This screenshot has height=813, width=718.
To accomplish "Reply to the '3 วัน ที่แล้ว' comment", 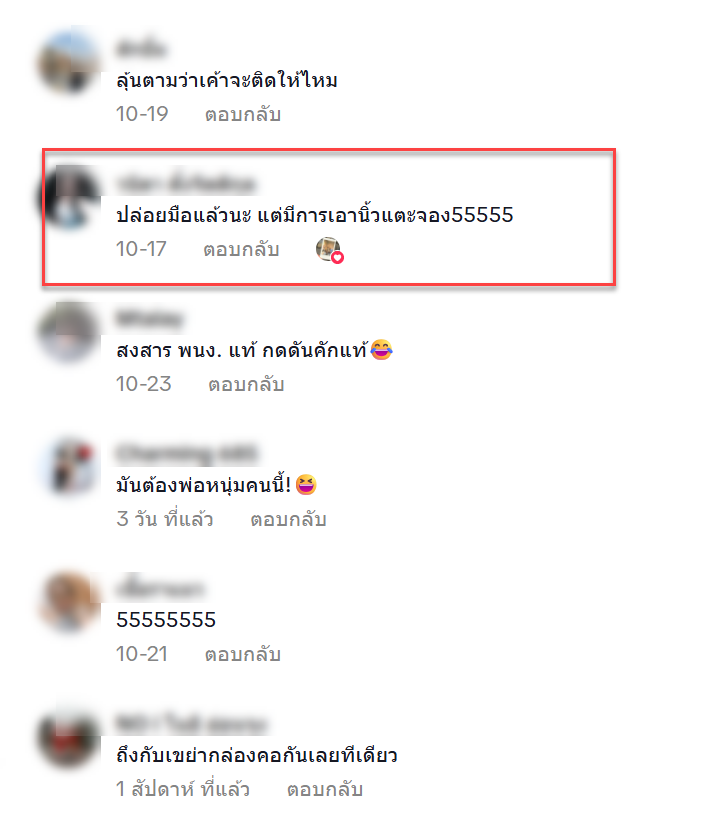I will tap(288, 519).
